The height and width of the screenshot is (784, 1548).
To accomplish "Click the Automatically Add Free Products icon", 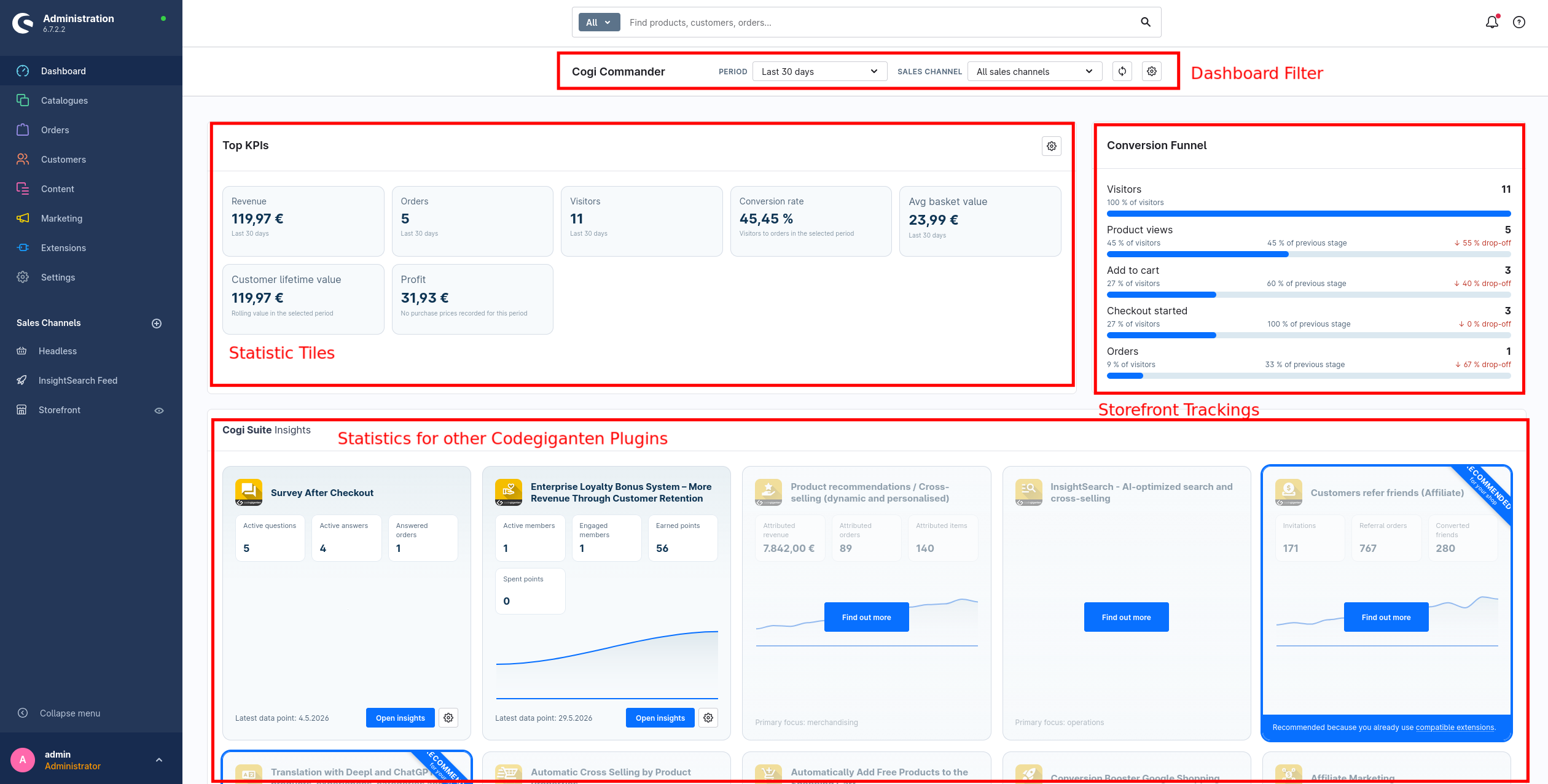I will tap(768, 774).
